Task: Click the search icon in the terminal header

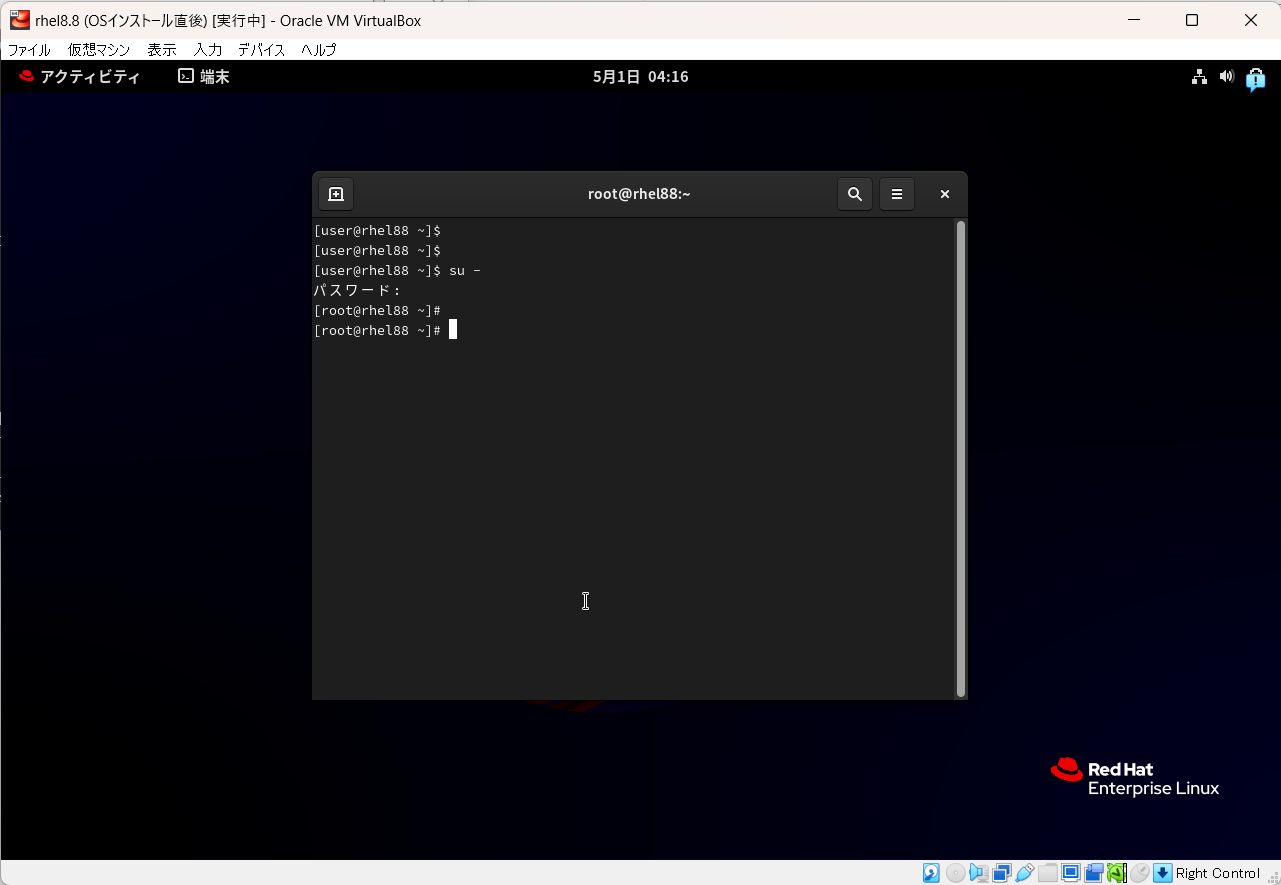Action: pyautogui.click(x=854, y=194)
